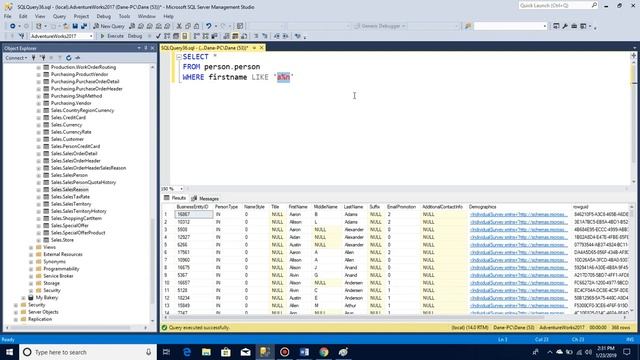Expand the Programmability folder node
Viewport: 640px width, 360px height.
31,269
